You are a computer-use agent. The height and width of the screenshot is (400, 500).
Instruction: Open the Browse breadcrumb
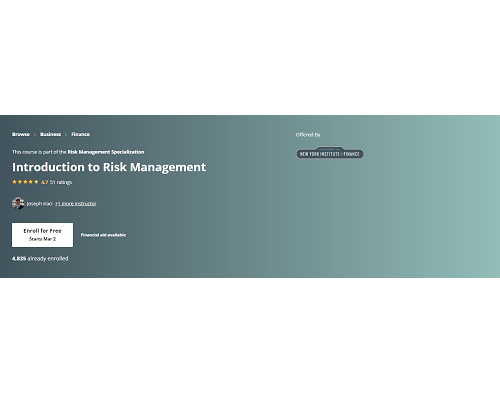(x=21, y=134)
